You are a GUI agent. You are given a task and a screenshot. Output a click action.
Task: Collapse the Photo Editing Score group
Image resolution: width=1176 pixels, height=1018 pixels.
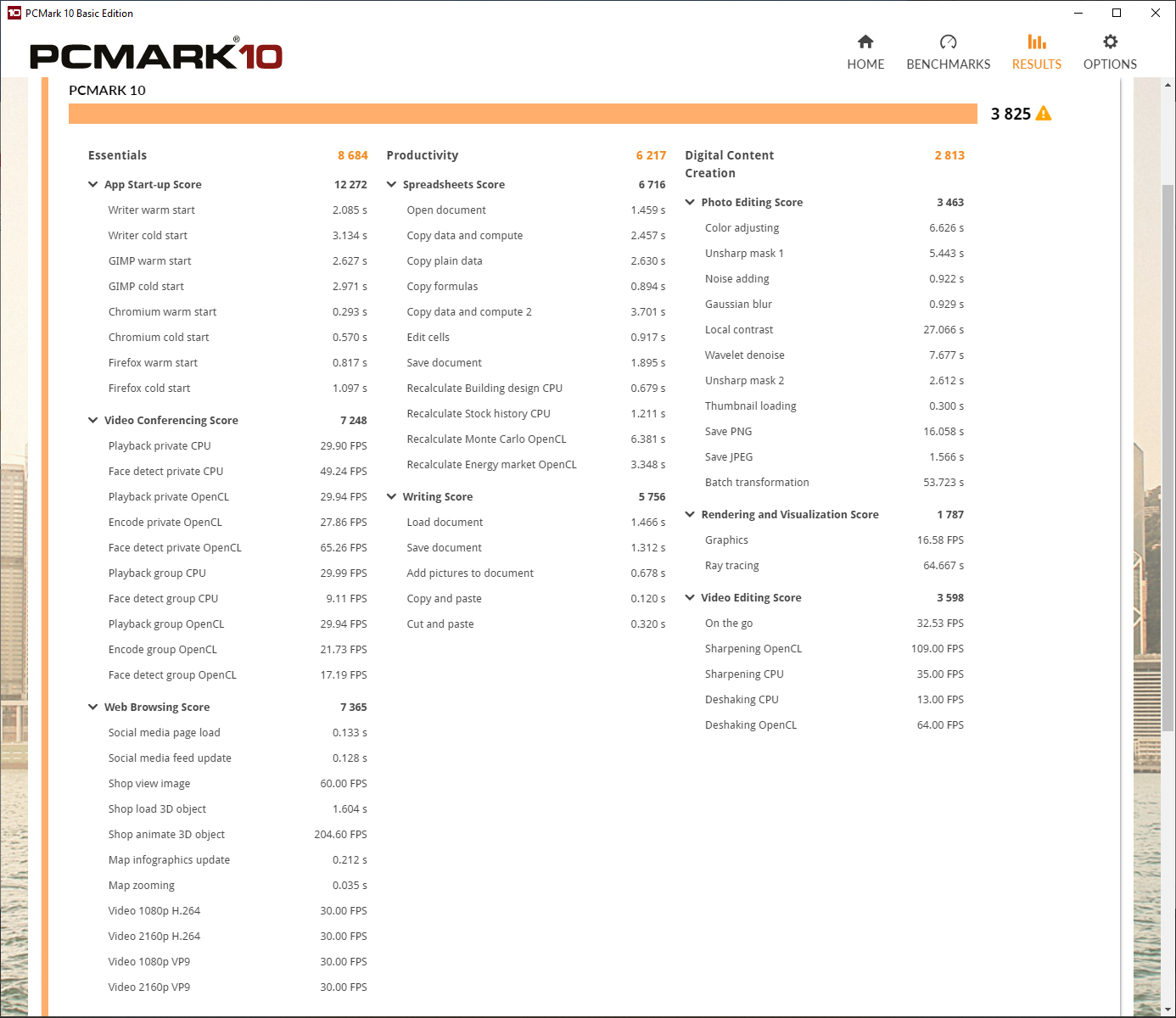click(x=690, y=202)
